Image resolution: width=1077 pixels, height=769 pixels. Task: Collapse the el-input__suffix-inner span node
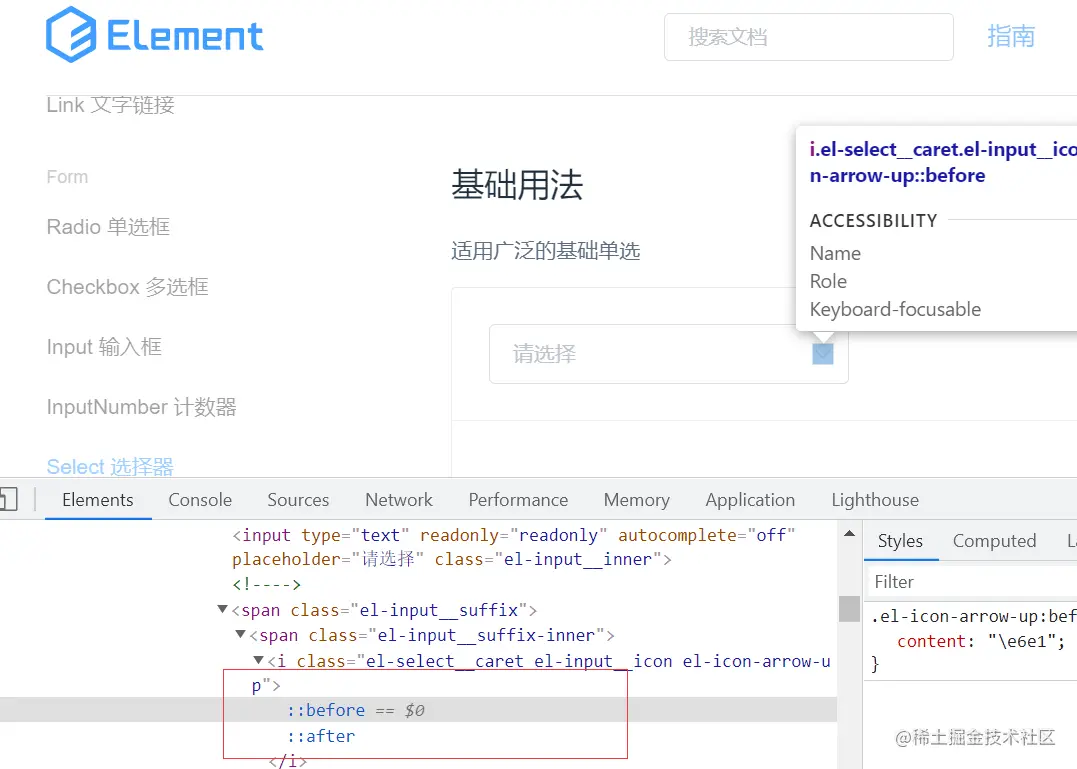[240, 634]
